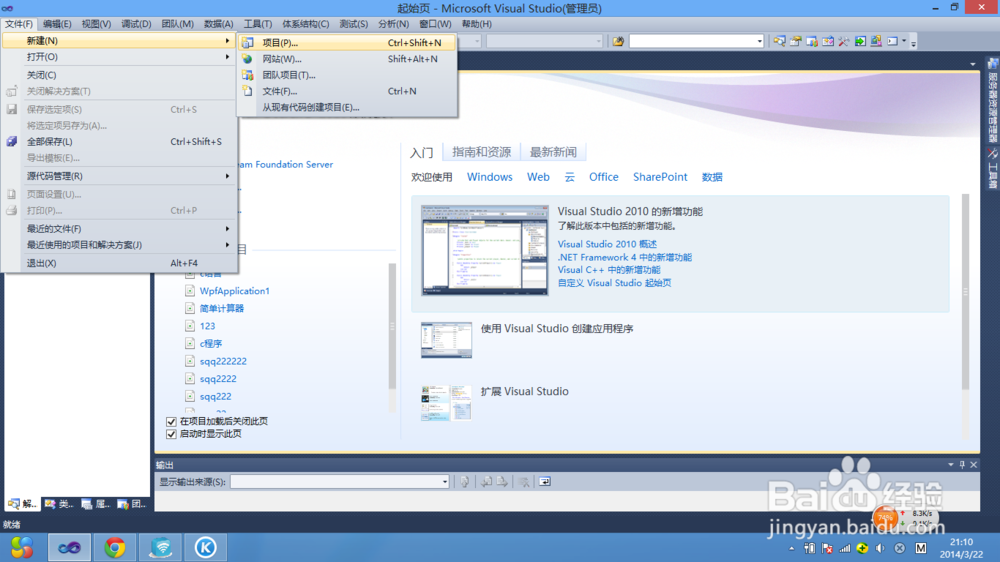
Task: Click the Windows category link
Action: click(489, 177)
